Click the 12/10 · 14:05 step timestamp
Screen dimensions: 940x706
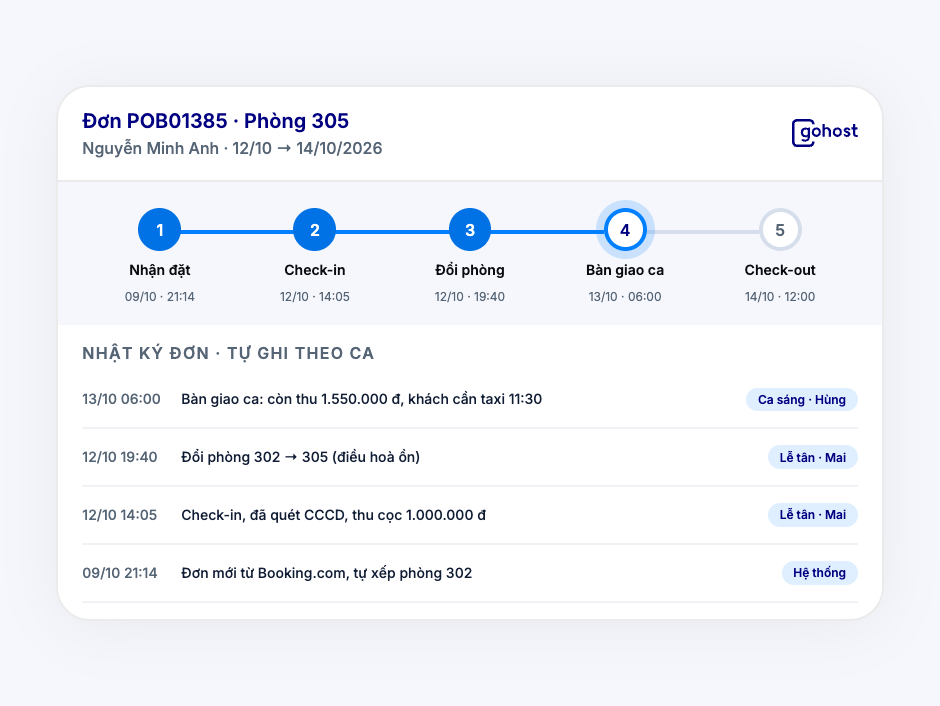click(315, 297)
